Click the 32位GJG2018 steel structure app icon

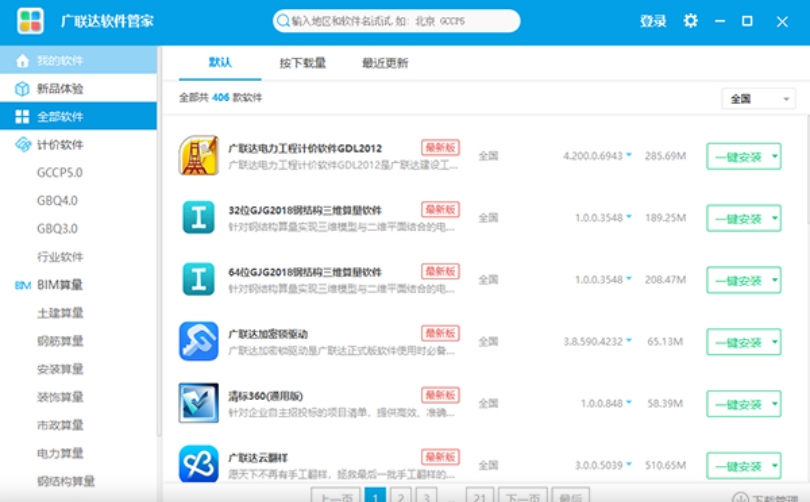199,217
